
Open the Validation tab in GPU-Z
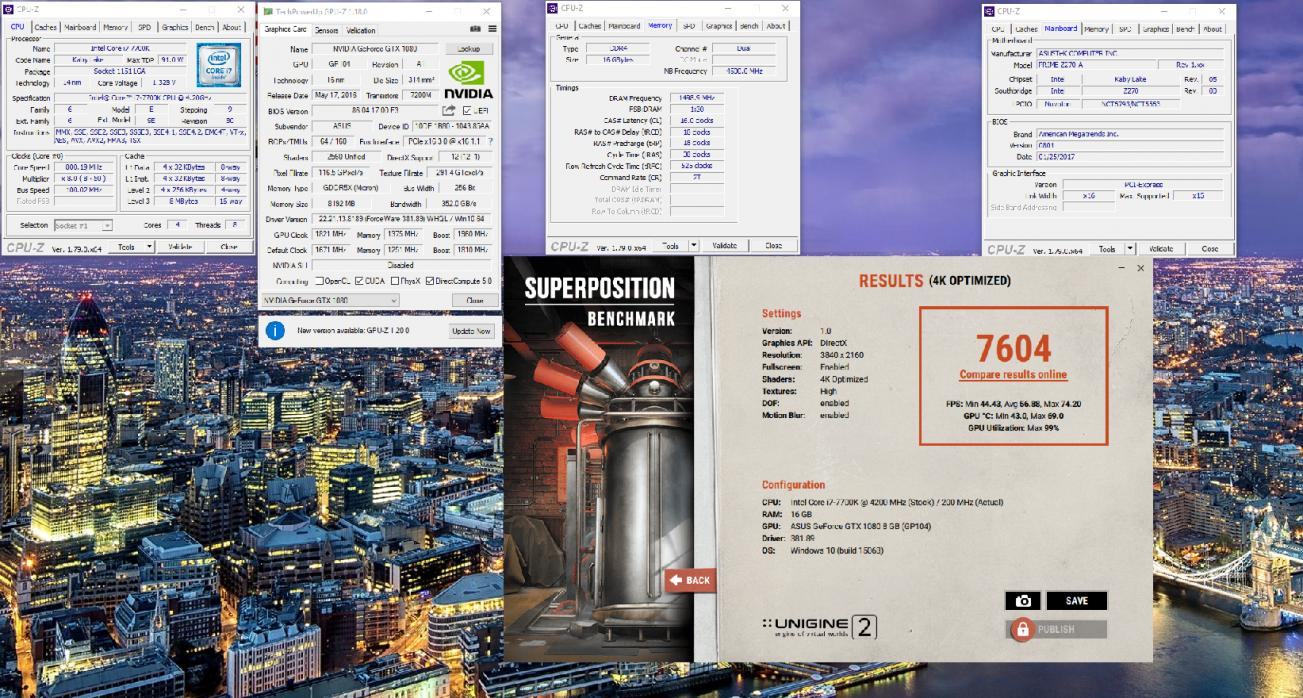[x=361, y=31]
